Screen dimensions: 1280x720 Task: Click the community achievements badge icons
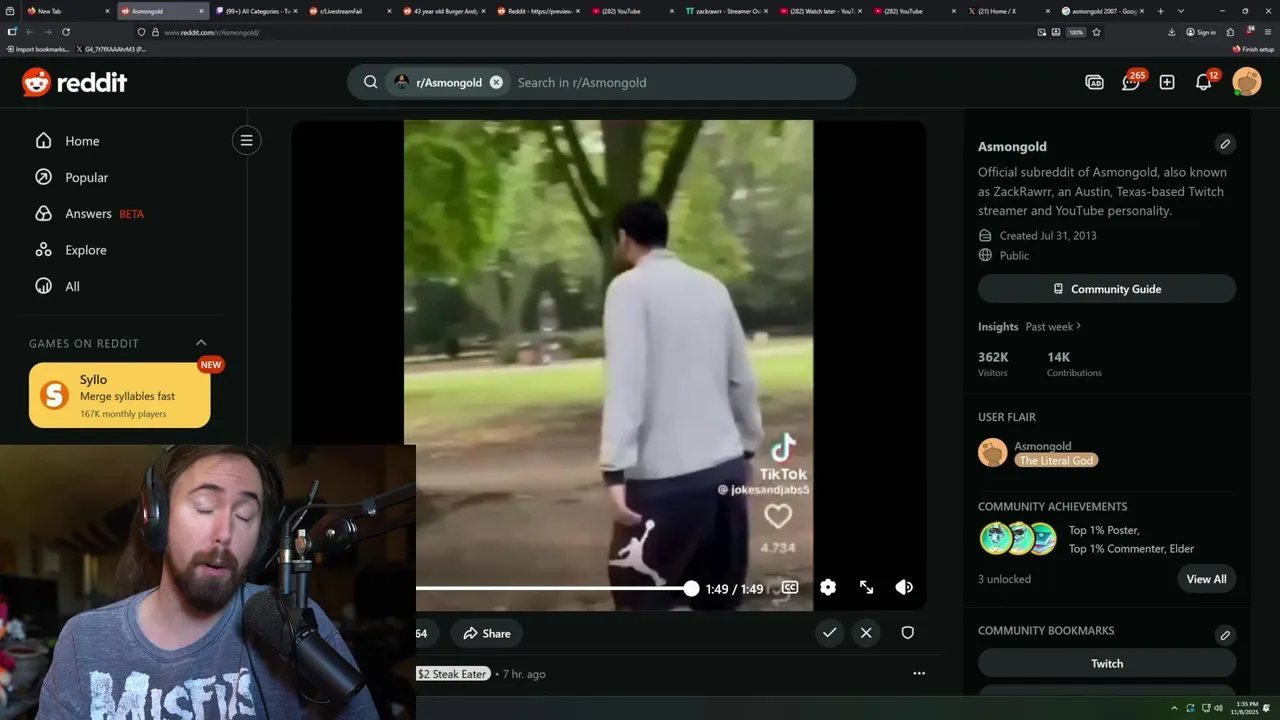(x=1018, y=539)
